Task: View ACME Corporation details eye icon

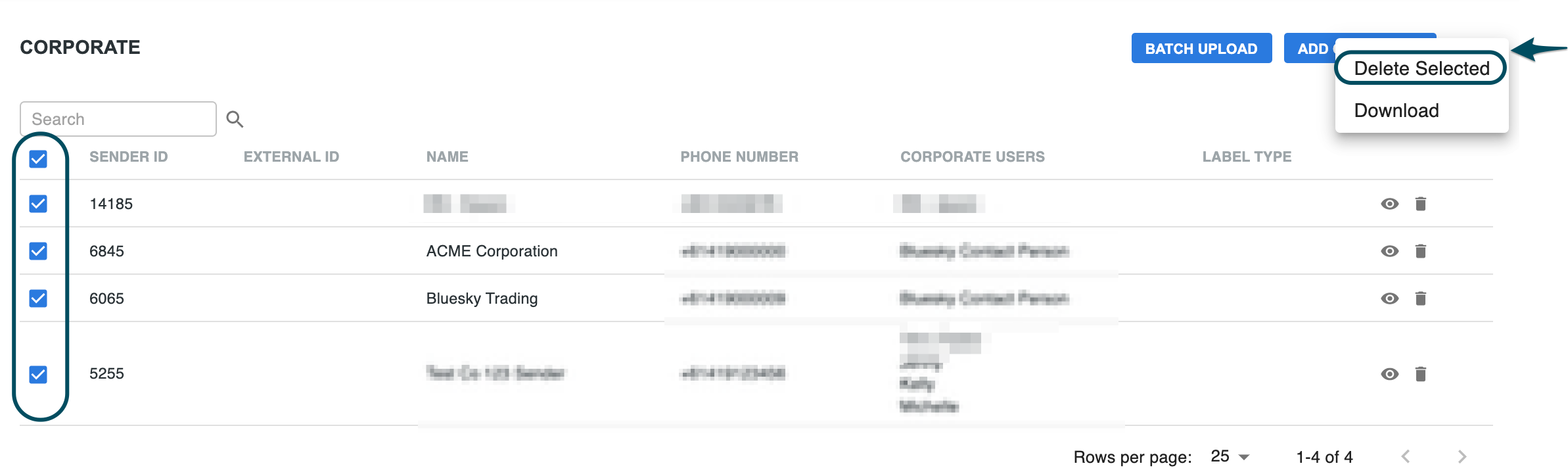Action: click(x=1389, y=251)
